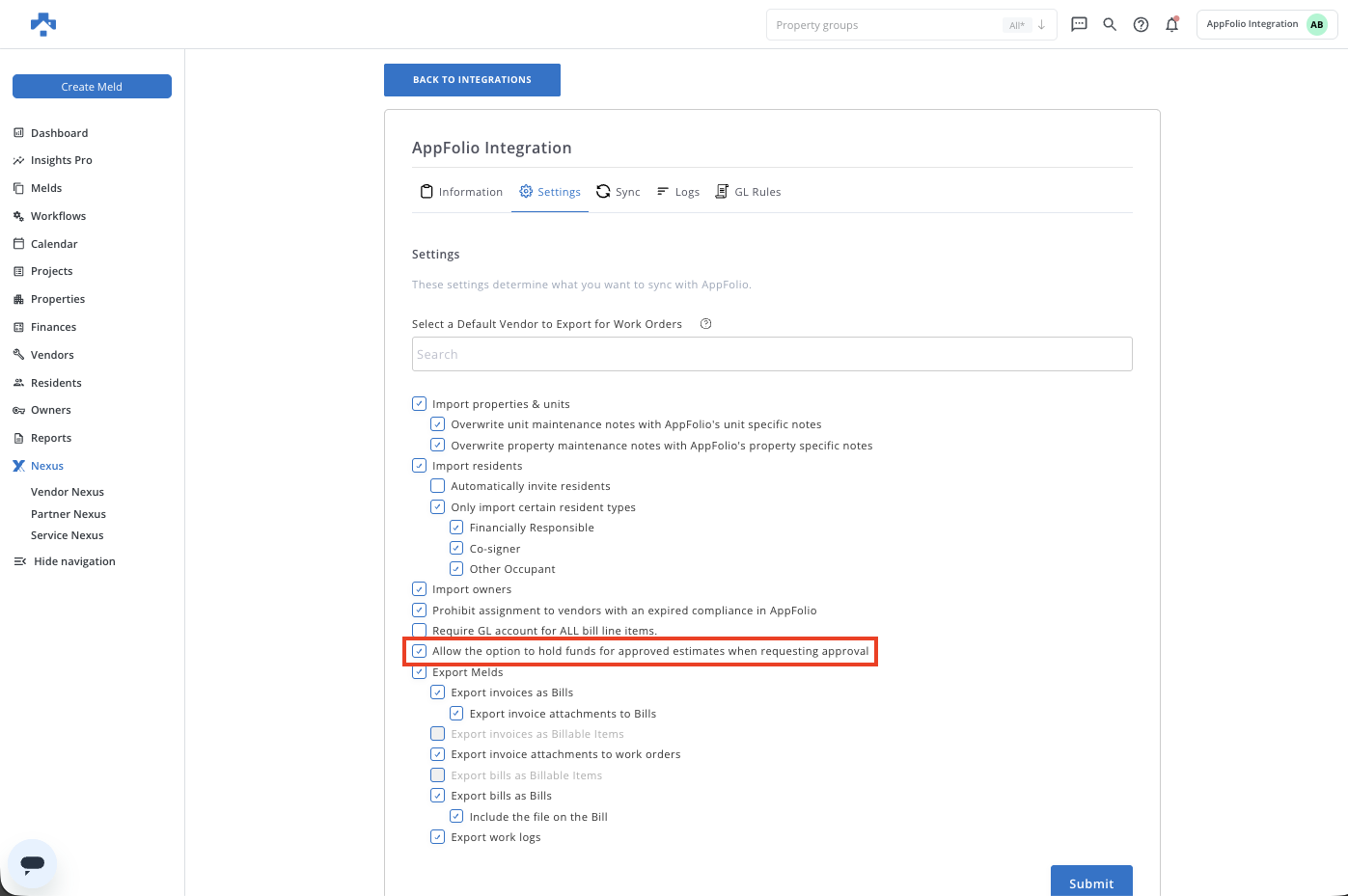This screenshot has width=1348, height=896.
Task: Uncheck Import owners option
Action: point(419,589)
